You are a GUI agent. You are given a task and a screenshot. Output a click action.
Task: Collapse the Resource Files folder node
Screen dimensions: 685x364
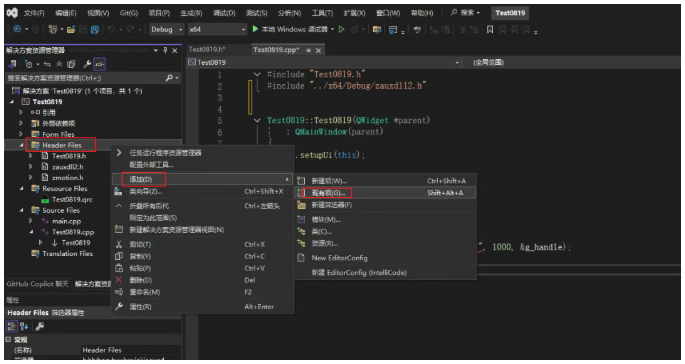pos(21,188)
